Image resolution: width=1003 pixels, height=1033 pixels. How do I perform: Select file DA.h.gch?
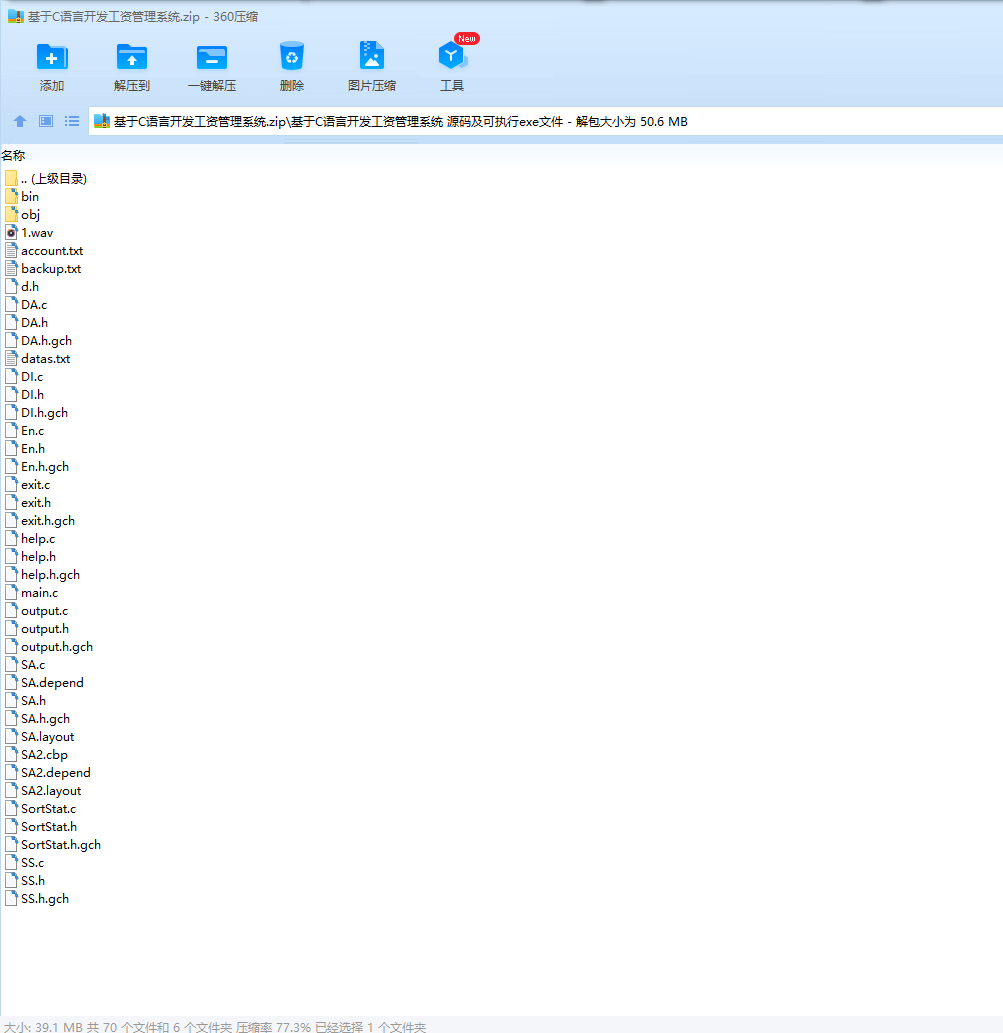point(38,341)
